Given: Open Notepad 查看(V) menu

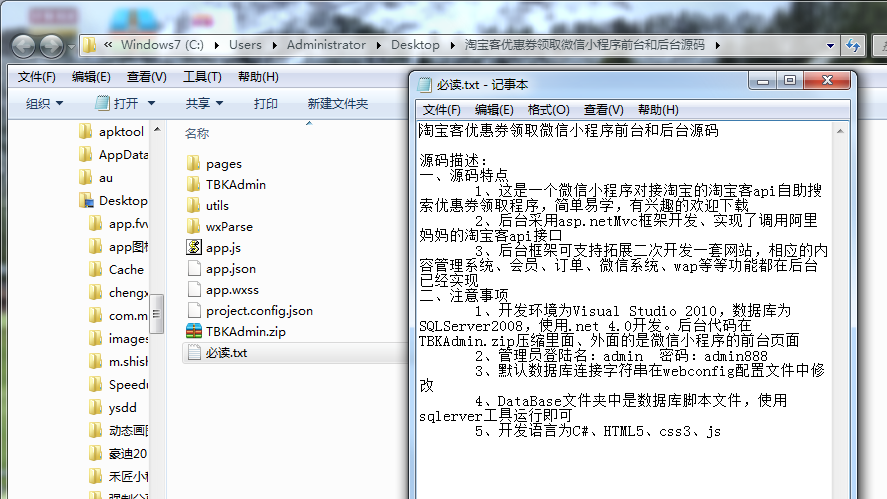Looking at the screenshot, I should coord(604,110).
